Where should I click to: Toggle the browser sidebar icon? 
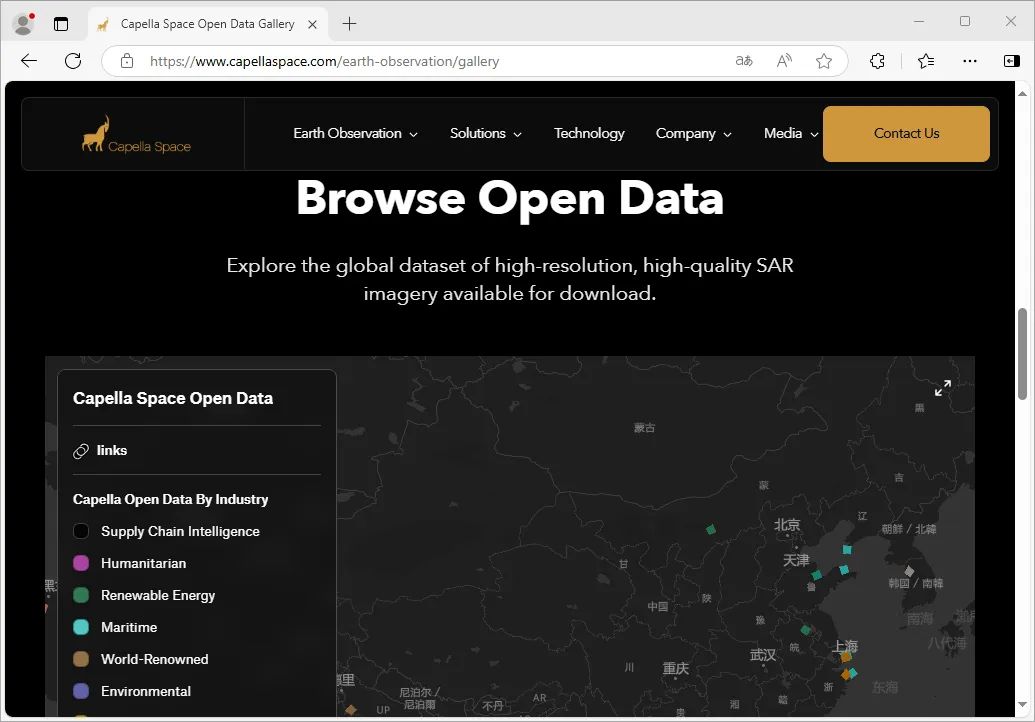[1011, 61]
